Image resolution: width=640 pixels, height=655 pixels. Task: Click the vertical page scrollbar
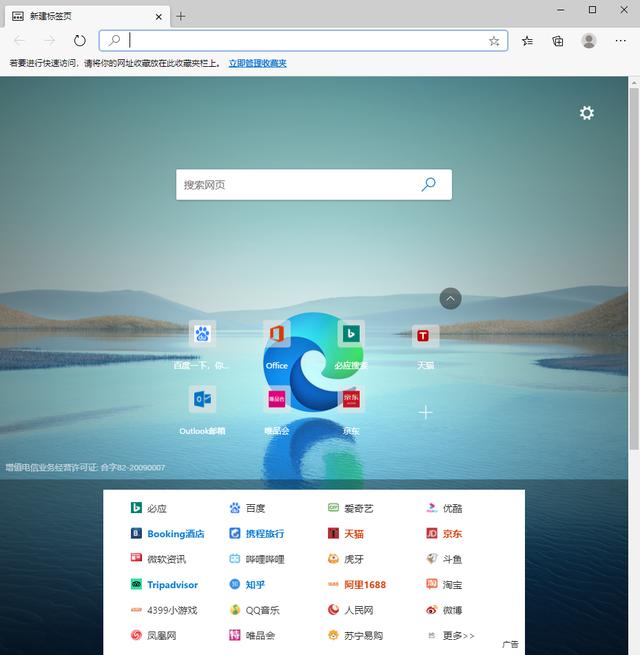pos(634,267)
